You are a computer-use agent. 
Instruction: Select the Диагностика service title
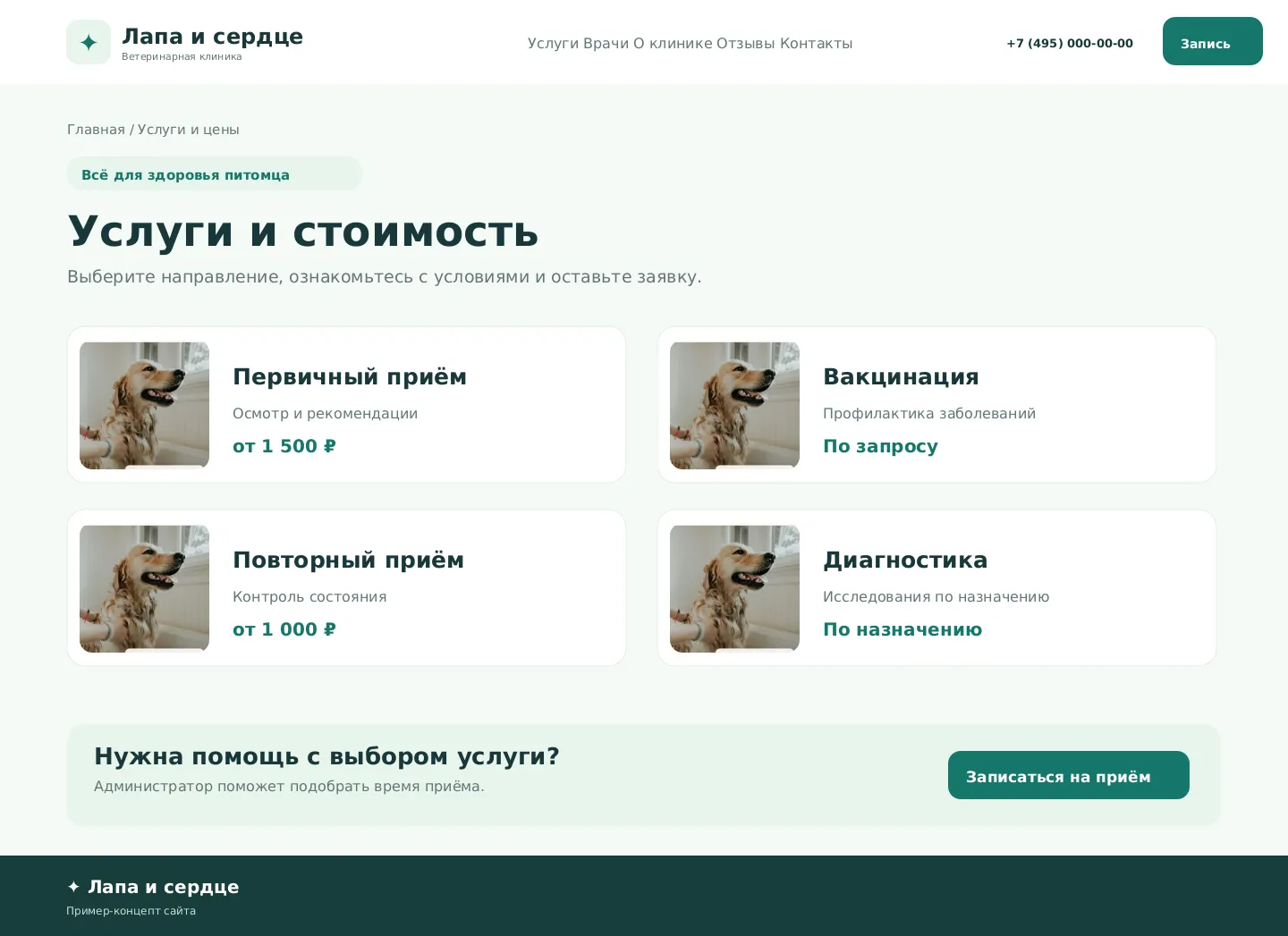(905, 561)
